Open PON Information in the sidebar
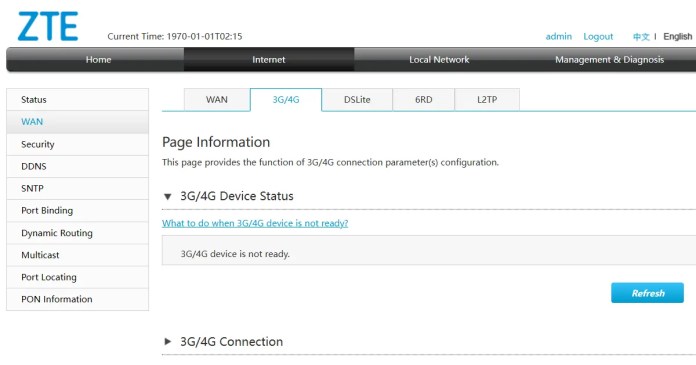This screenshot has width=696, height=365. pyautogui.click(x=78, y=299)
